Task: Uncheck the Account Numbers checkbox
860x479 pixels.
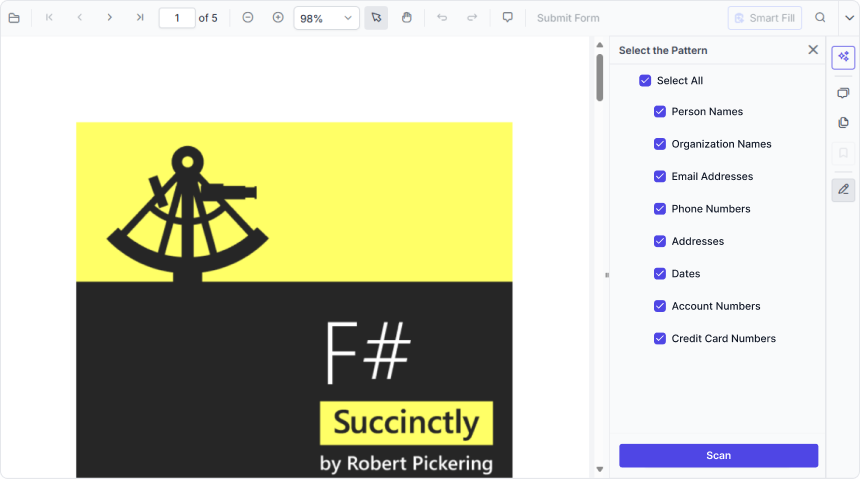Action: tap(660, 306)
